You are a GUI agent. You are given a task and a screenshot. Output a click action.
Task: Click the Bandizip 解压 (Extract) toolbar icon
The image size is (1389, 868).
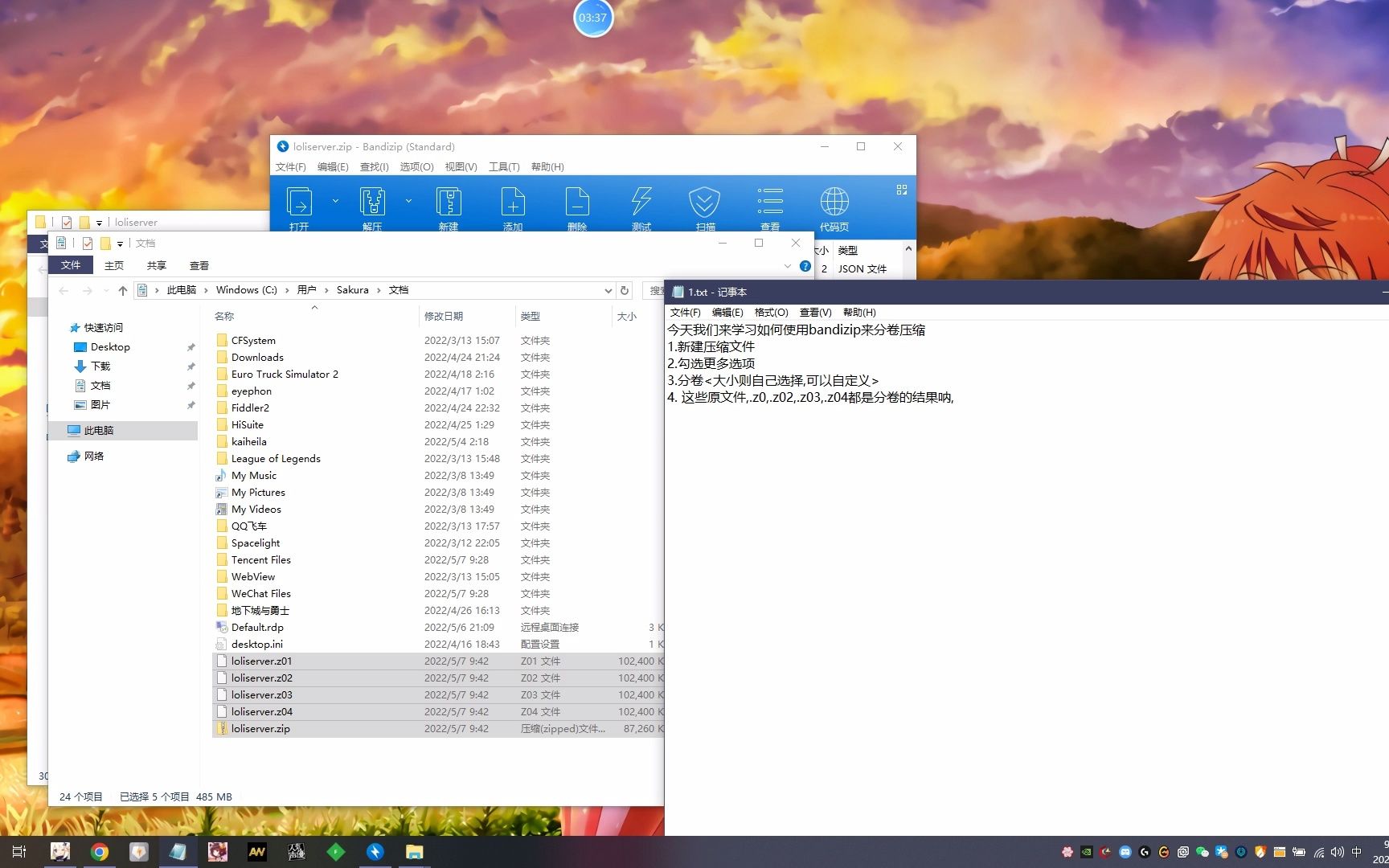pos(372,202)
